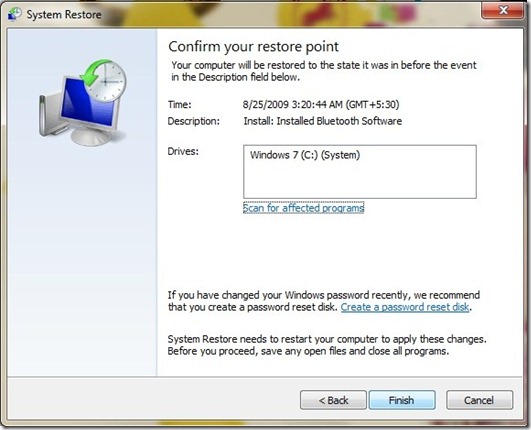Image resolution: width=531 pixels, height=430 pixels.
Task: Click the restart computer warning paragraph
Action: [x=327, y=345]
